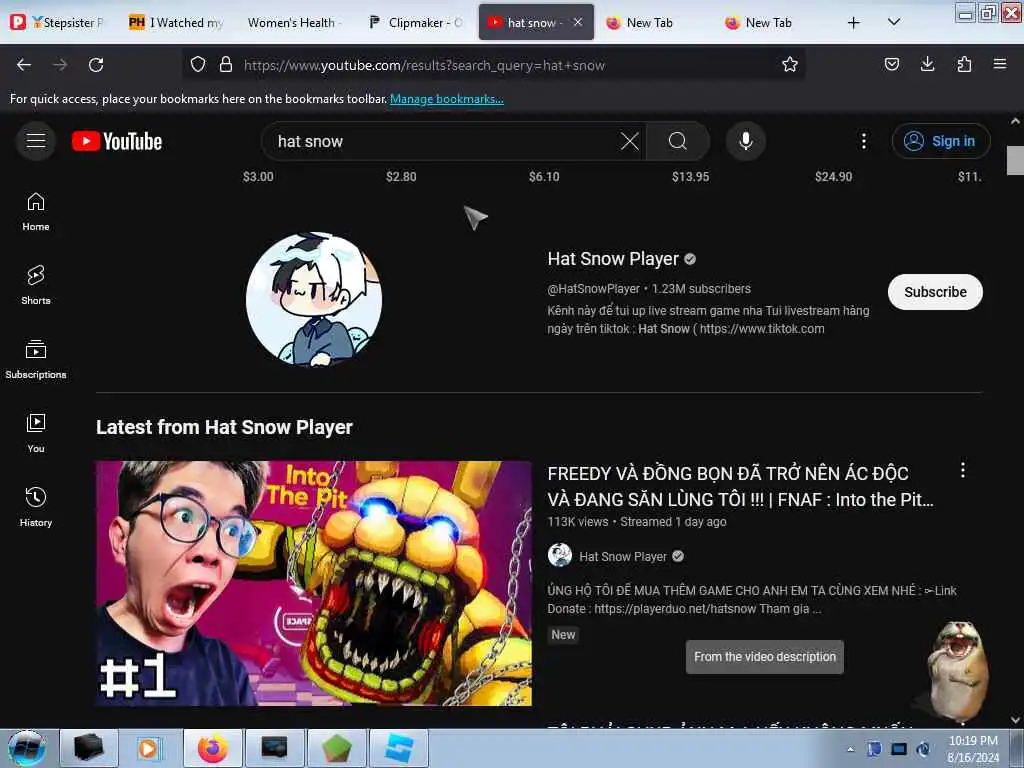This screenshot has width=1024, height=768.
Task: Open action menu for the FNAF video
Action: coord(963,470)
